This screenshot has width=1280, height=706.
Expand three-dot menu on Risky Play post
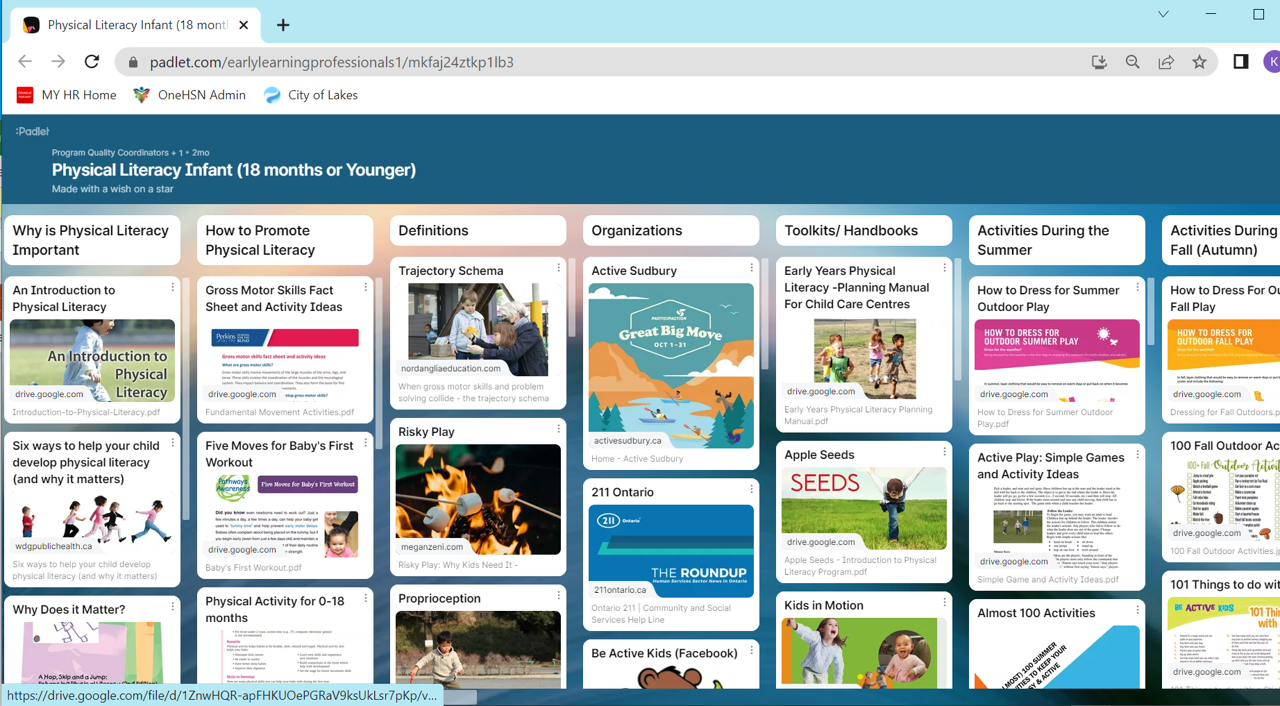pos(558,429)
